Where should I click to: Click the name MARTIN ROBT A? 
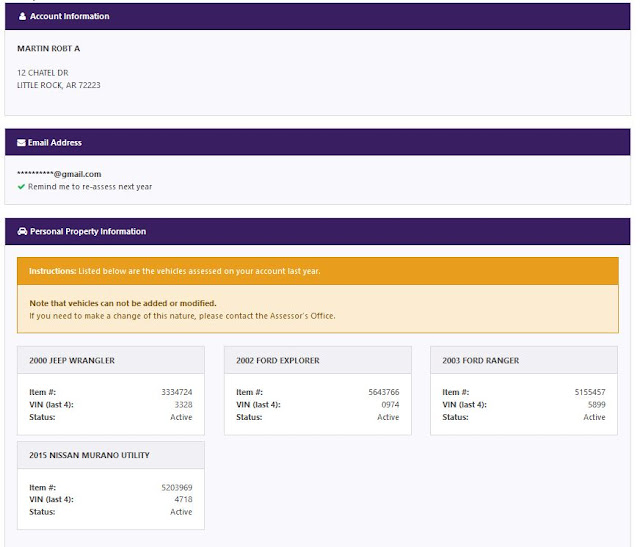(x=49, y=49)
